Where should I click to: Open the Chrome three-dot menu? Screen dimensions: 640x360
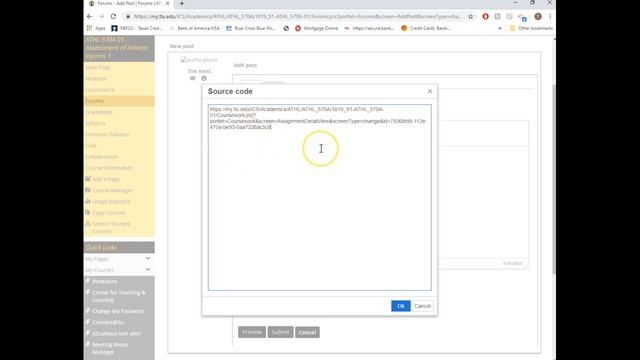550,17
